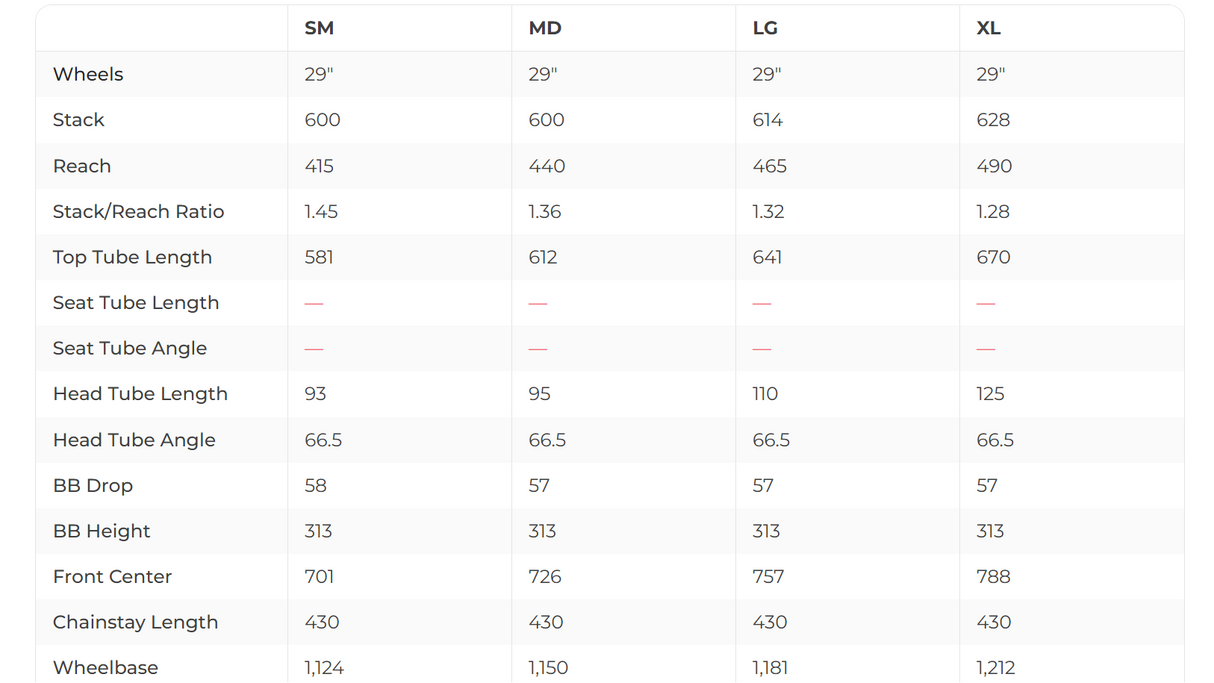Click the MD Top Tube Length value 612
This screenshot has width=1214, height=683.
543,257
